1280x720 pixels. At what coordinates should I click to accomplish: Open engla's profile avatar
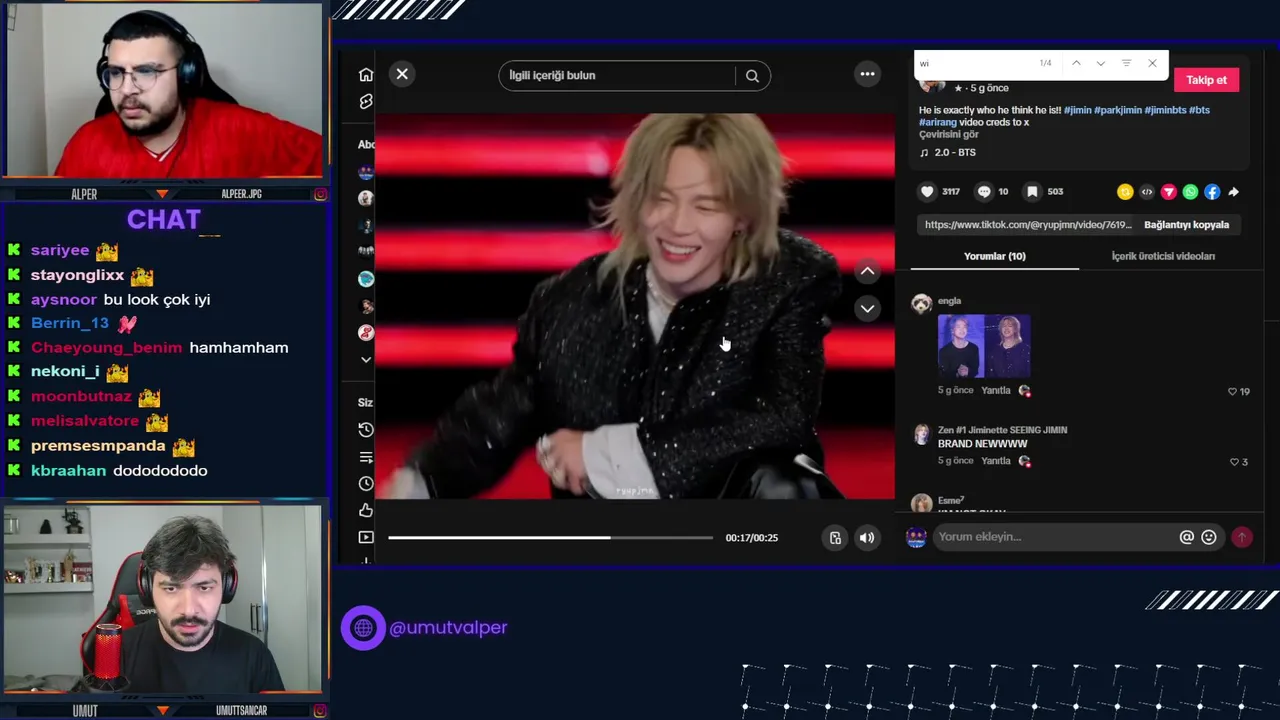point(921,304)
